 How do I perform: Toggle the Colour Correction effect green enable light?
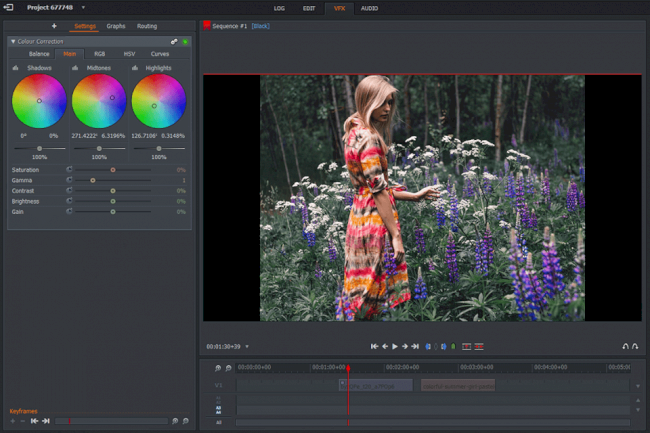click(x=185, y=41)
